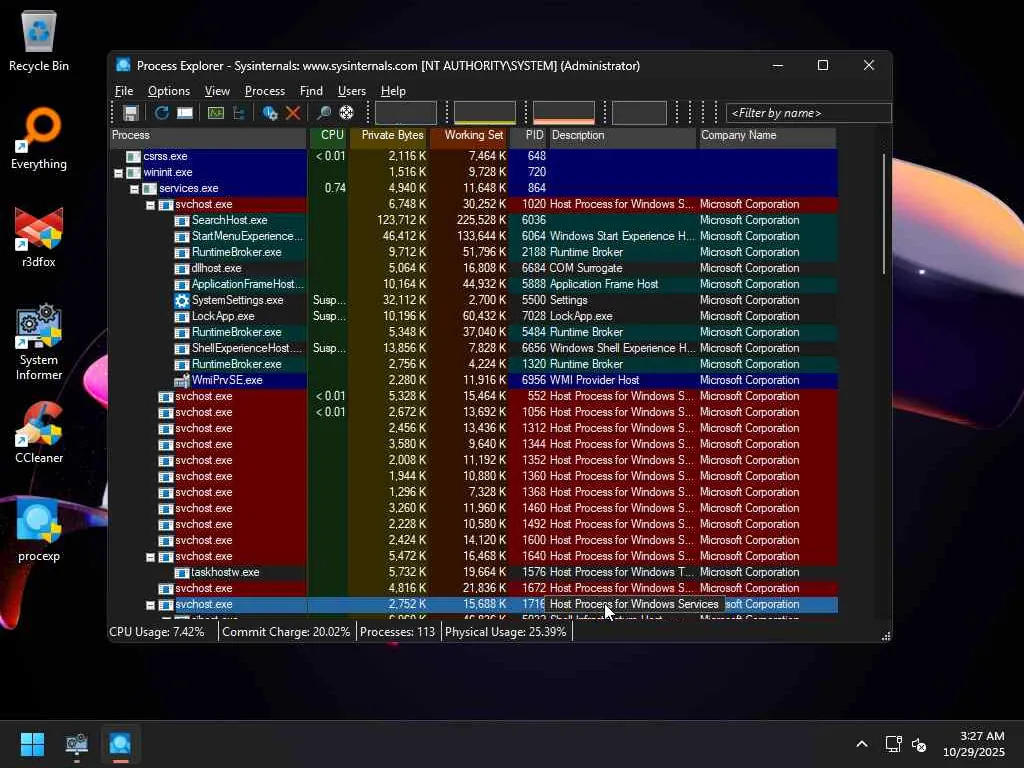Sort by the Process column header
Viewport: 1024px width, 768px height.
tap(208, 135)
